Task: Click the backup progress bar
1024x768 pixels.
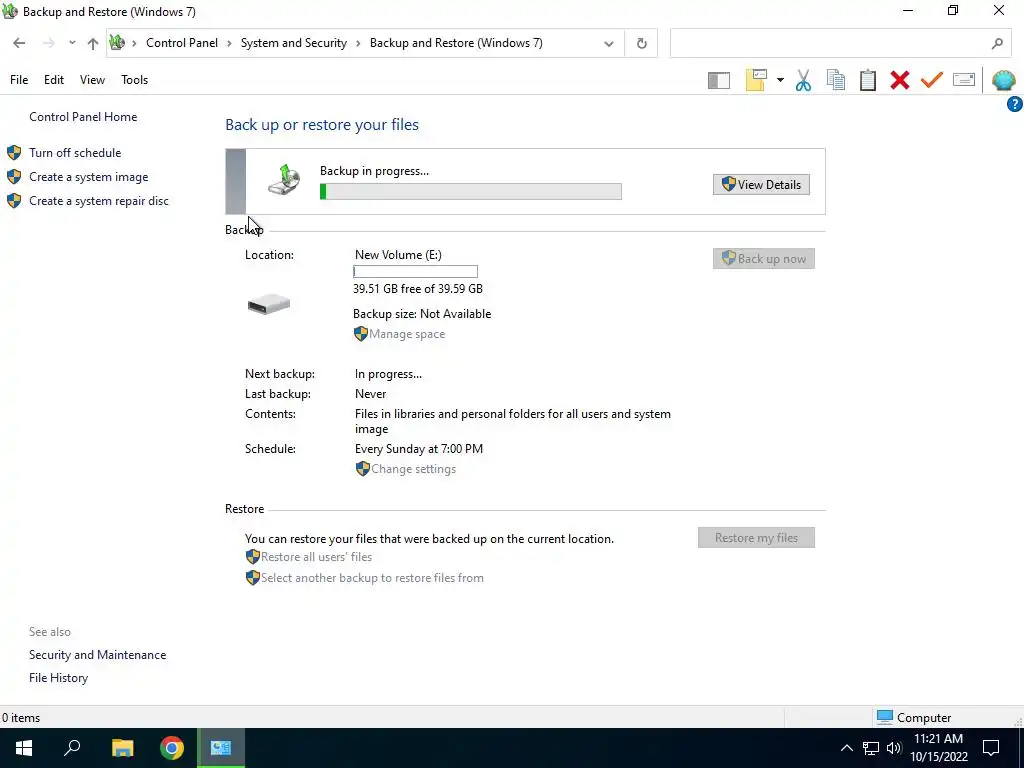Action: [470, 191]
